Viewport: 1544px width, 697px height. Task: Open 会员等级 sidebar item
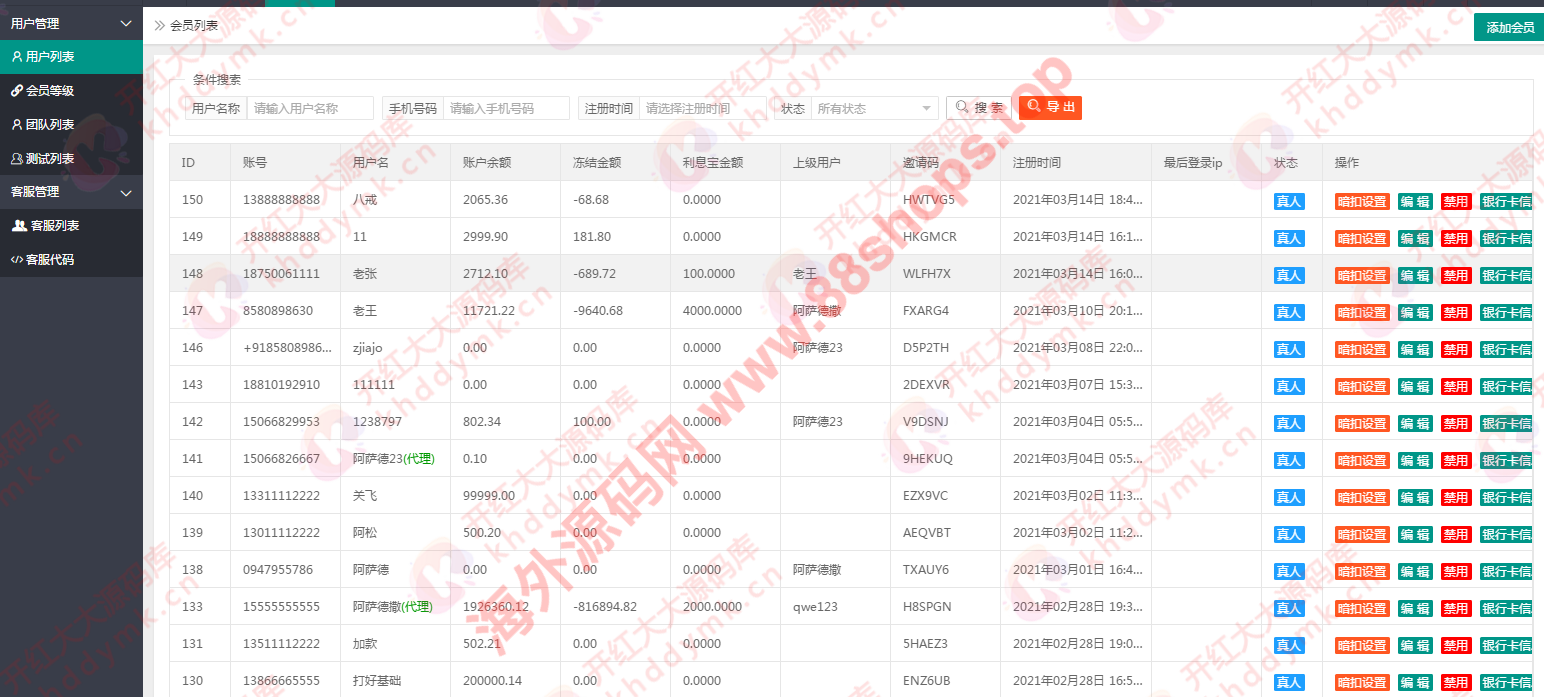[50, 91]
